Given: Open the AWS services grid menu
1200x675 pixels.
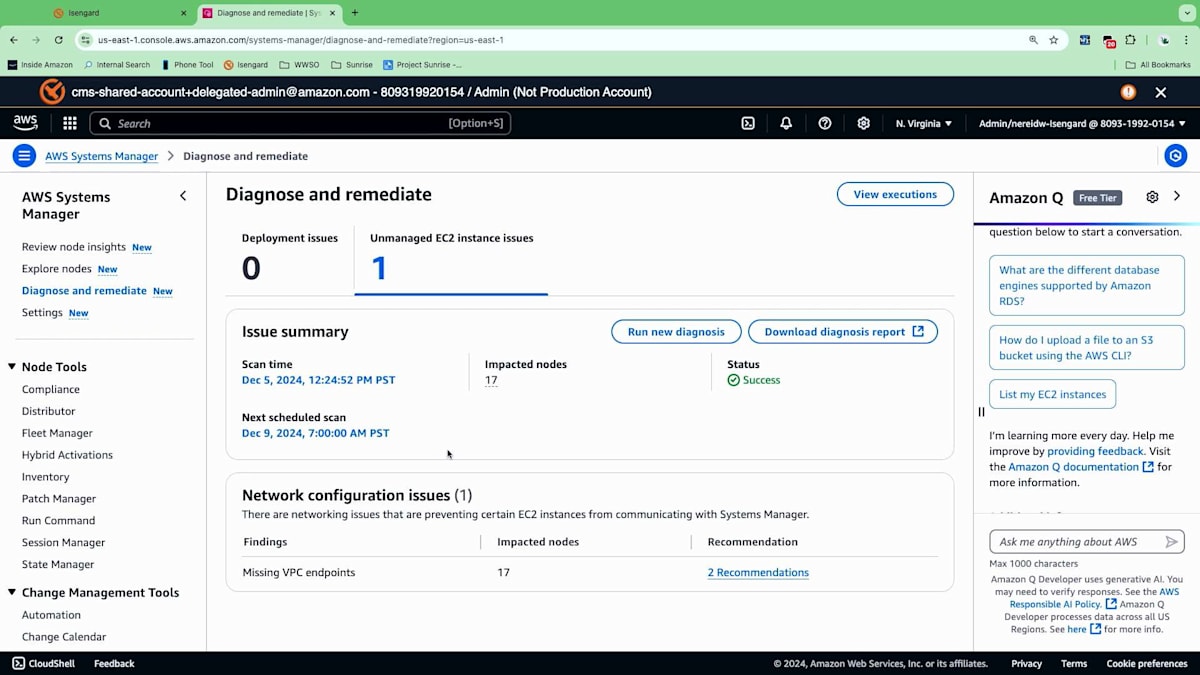Looking at the screenshot, I should (70, 123).
